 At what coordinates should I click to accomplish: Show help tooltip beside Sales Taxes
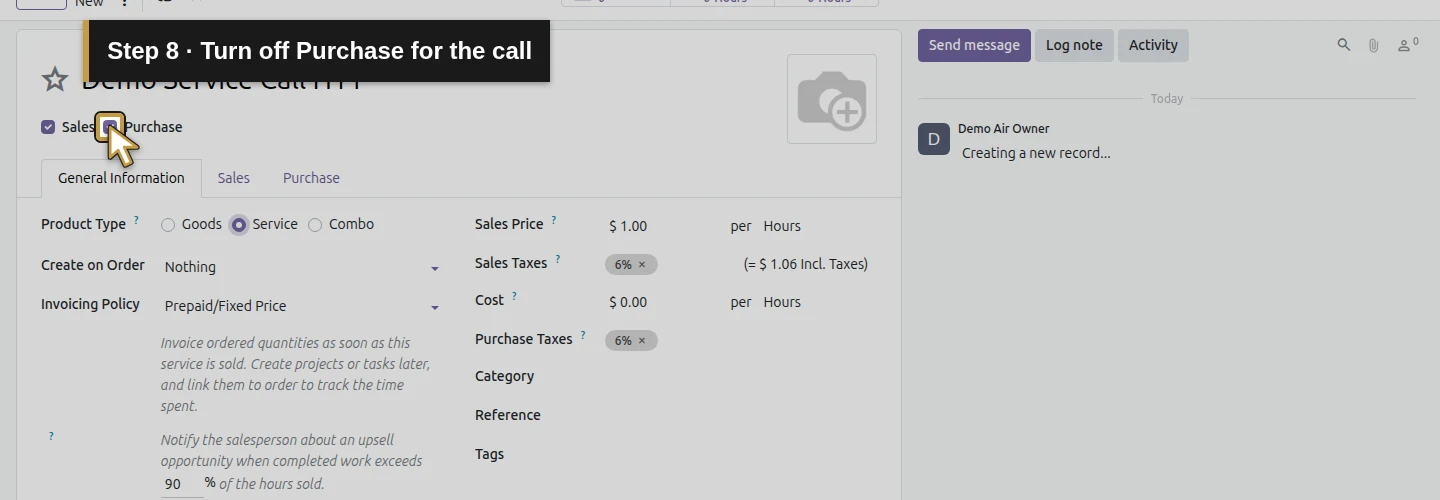click(x=558, y=259)
